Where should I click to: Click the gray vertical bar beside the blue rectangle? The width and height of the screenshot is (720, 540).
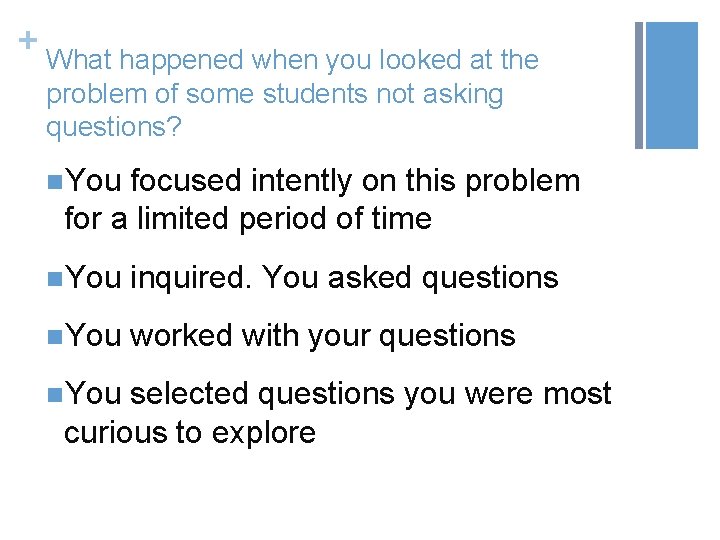pos(639,85)
